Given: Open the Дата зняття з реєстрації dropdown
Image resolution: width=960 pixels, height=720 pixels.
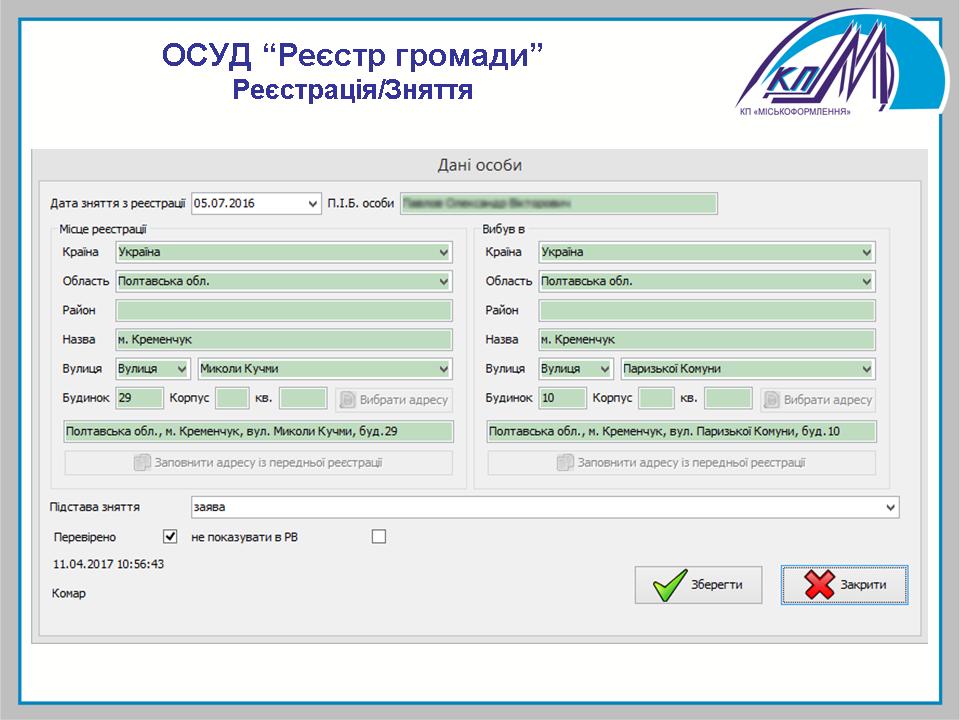Looking at the screenshot, I should 313,203.
